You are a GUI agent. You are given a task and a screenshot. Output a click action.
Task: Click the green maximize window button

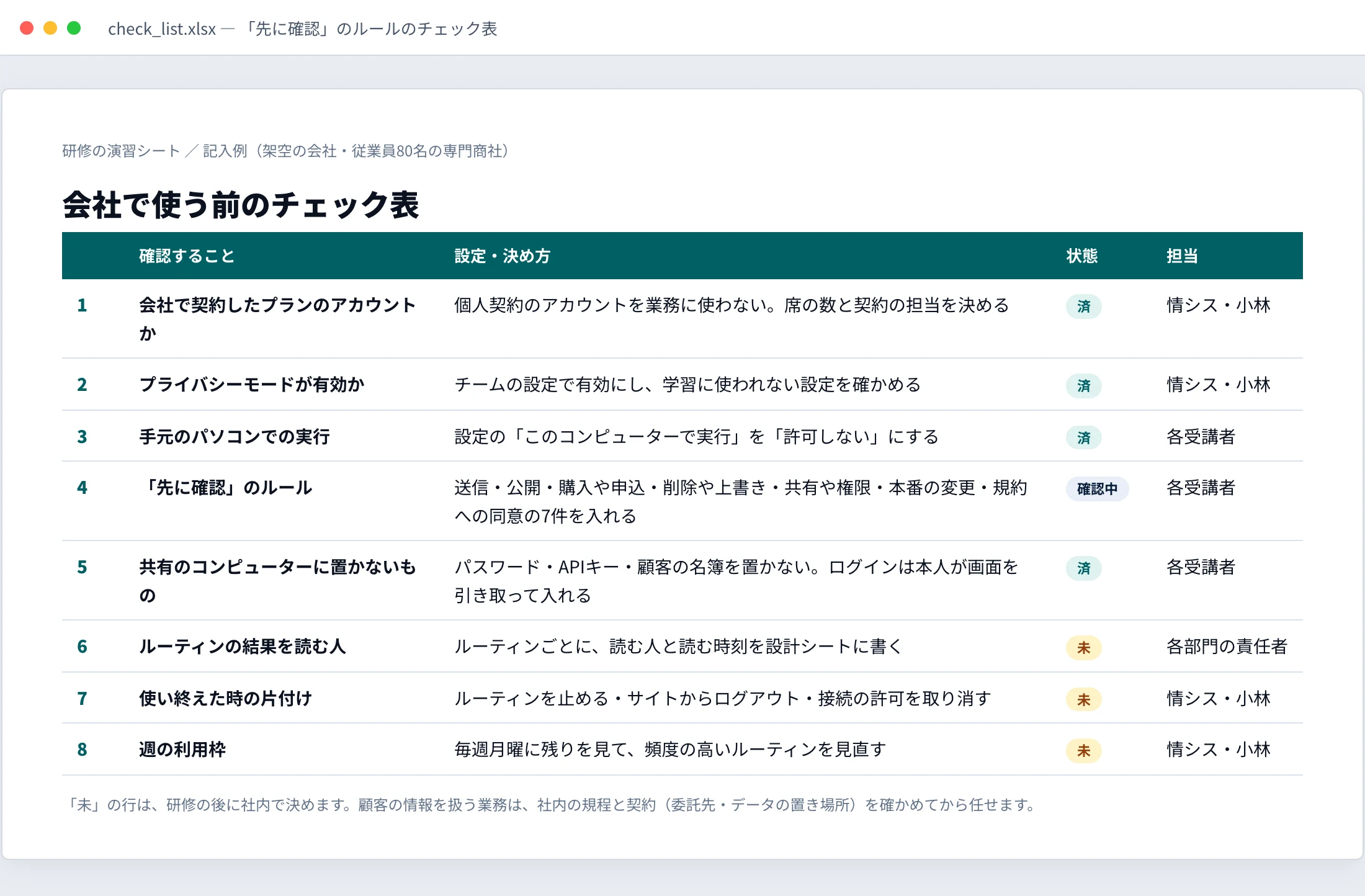[x=74, y=28]
